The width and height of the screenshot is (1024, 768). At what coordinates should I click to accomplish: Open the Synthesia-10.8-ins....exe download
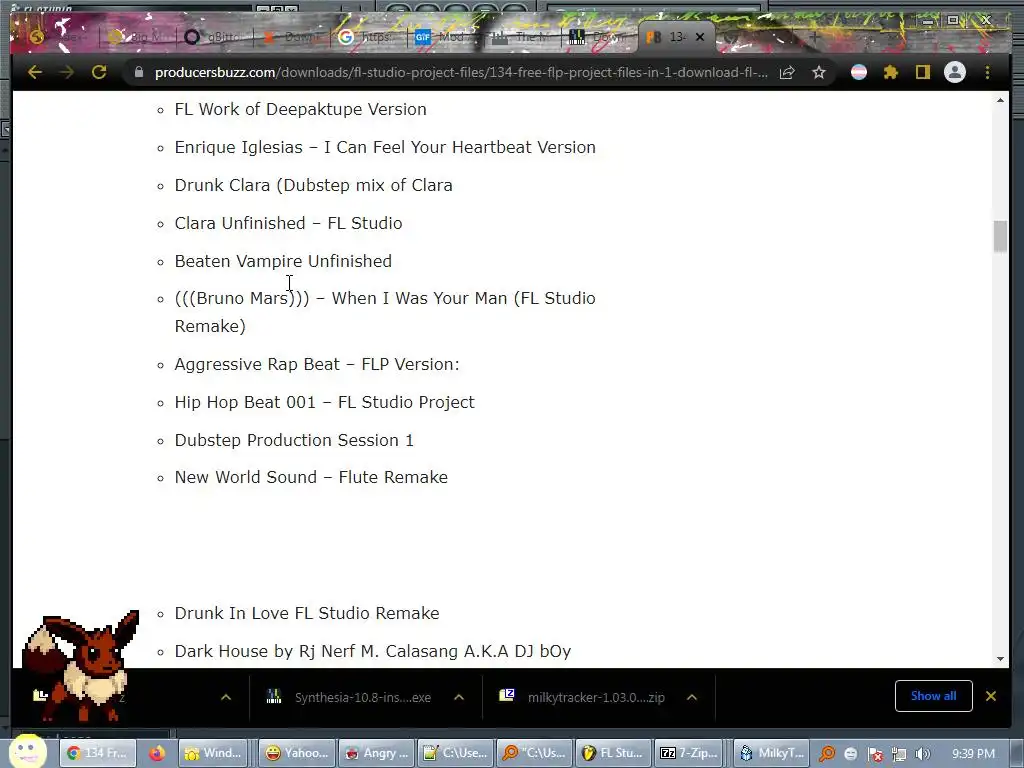tap(362, 697)
